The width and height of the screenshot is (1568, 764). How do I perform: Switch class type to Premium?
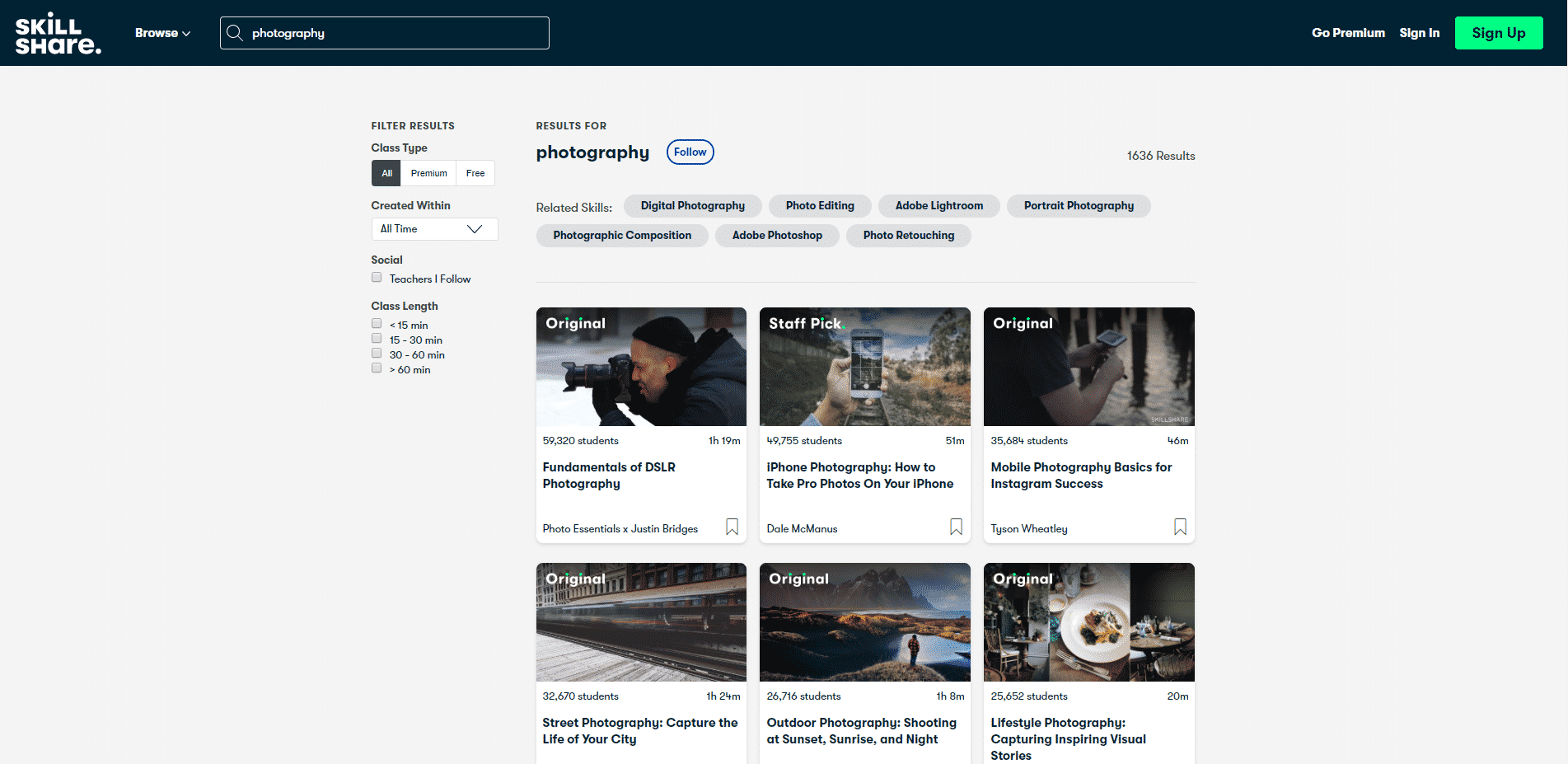pos(428,173)
